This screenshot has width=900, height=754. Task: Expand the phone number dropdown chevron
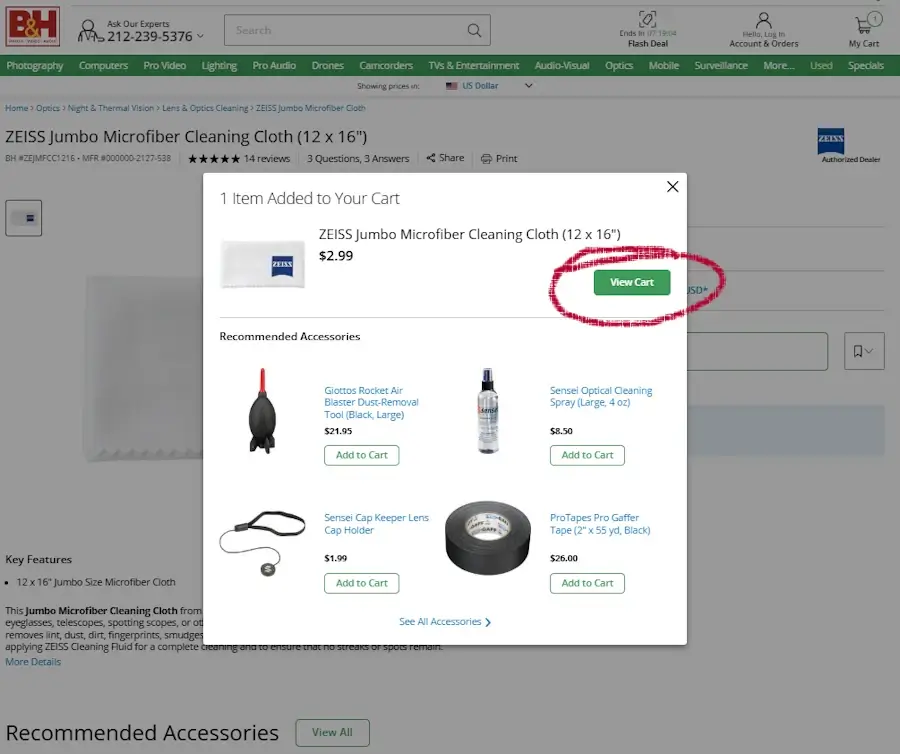(200, 36)
